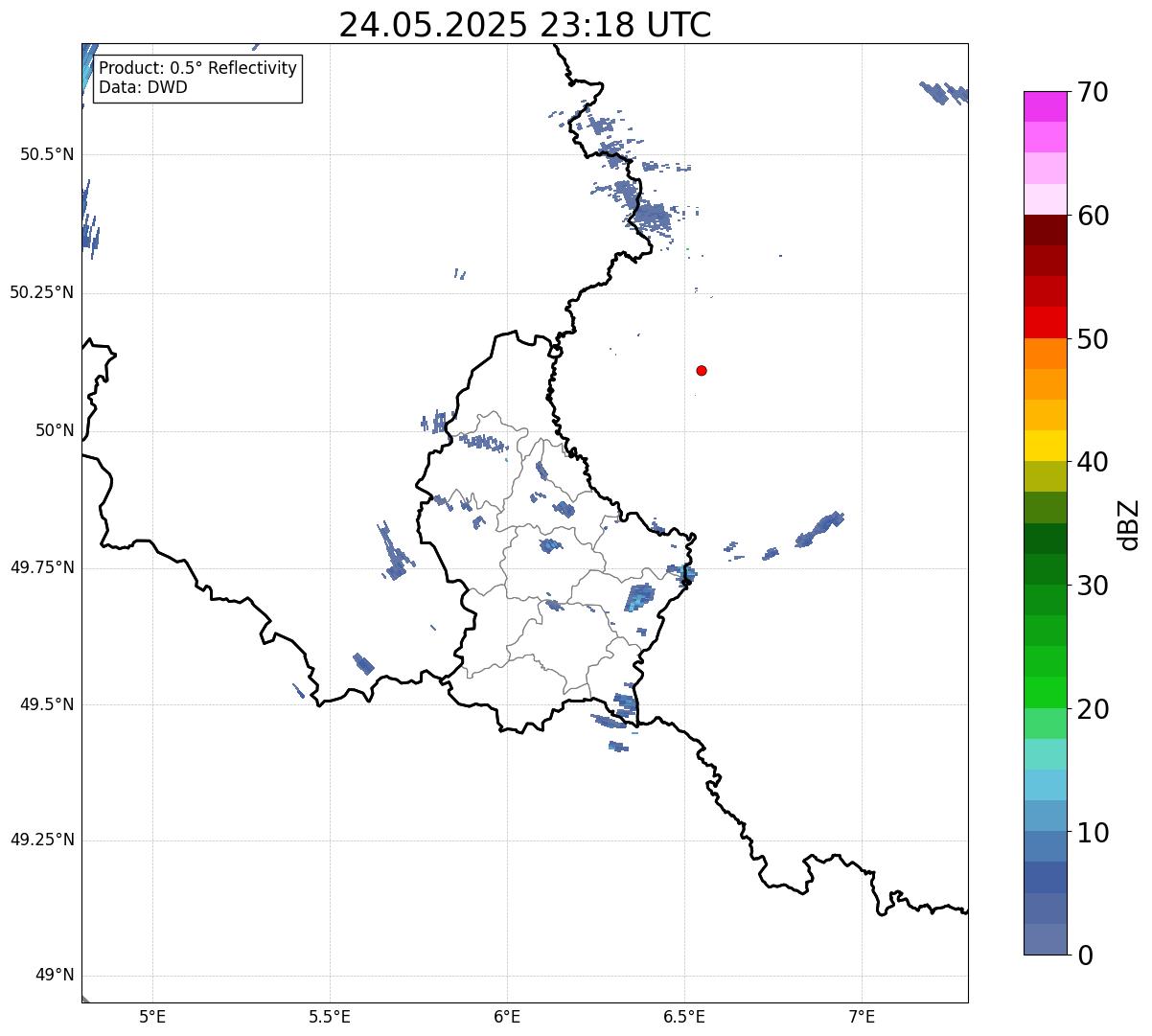Screen dimensions: 1152x1036
Task: Click the red location marker dot
Action: pyautogui.click(x=702, y=370)
